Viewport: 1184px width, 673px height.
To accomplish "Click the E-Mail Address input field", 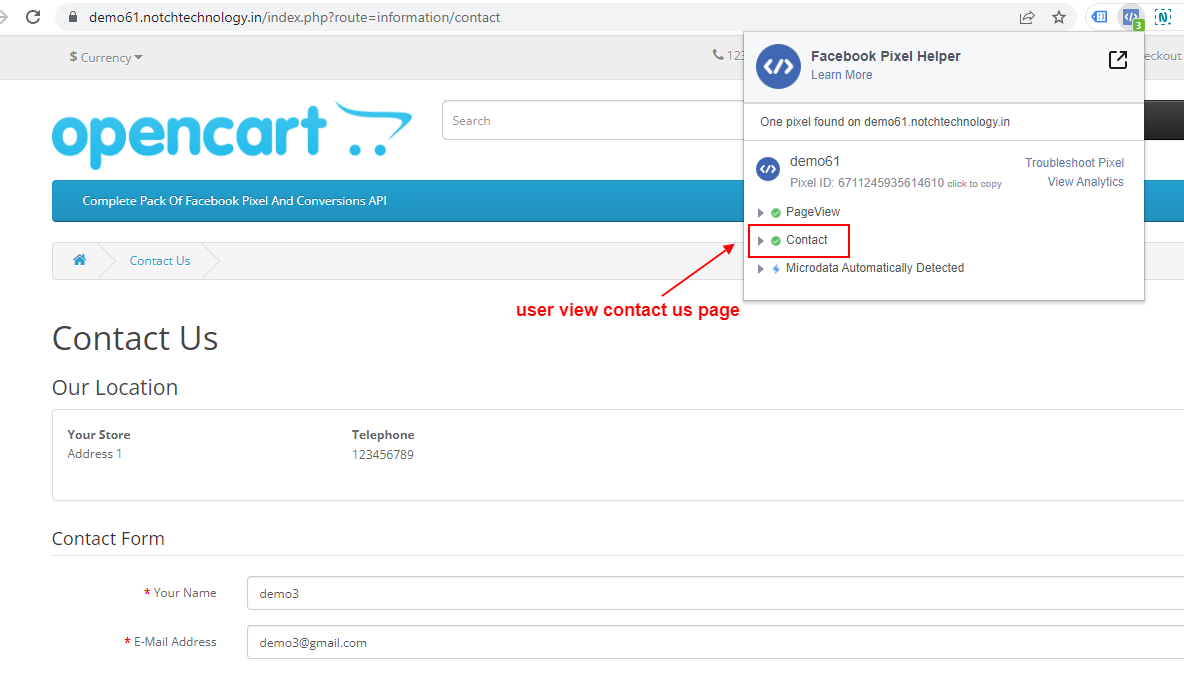I will point(715,642).
